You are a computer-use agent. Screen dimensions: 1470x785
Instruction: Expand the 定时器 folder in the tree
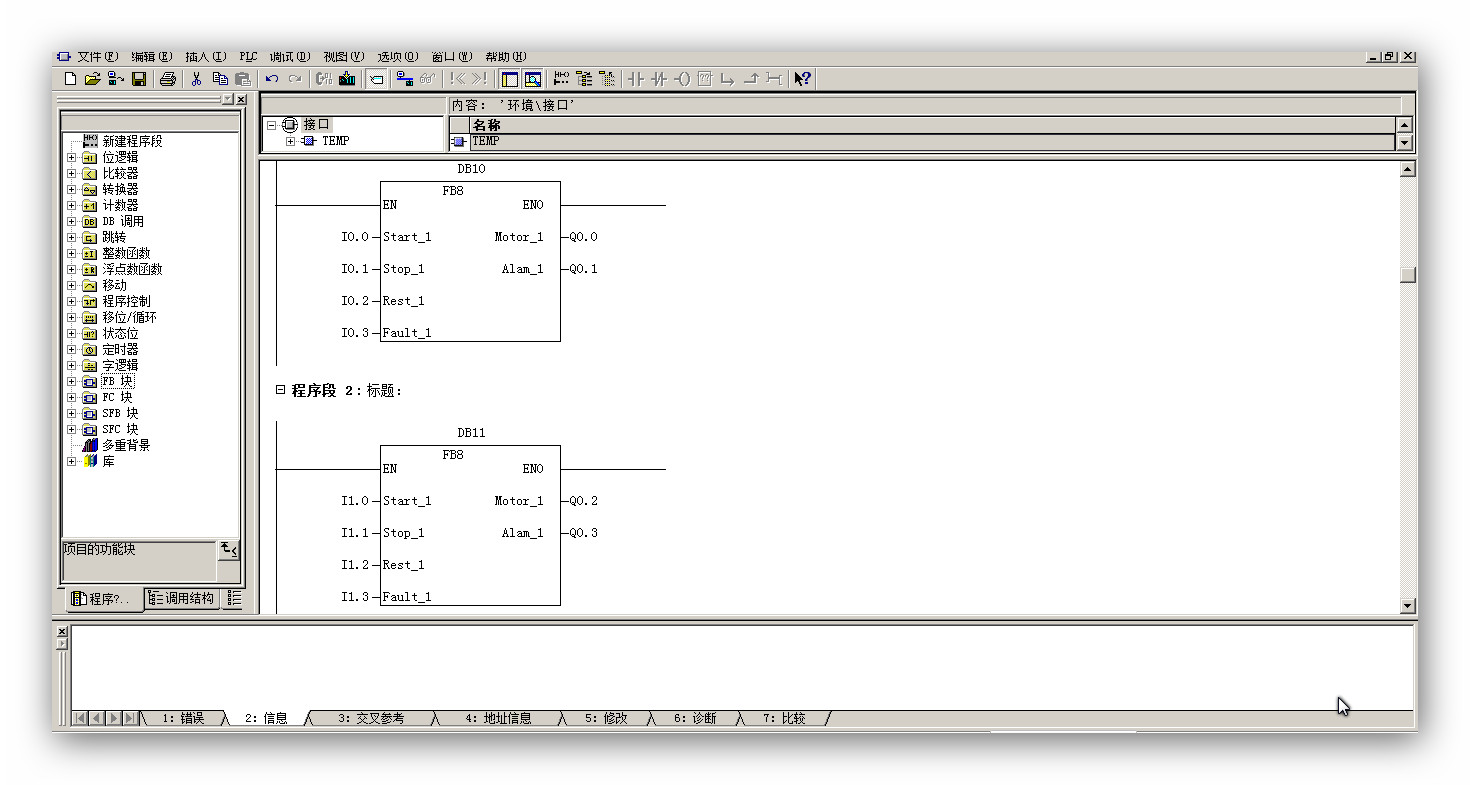click(x=71, y=350)
